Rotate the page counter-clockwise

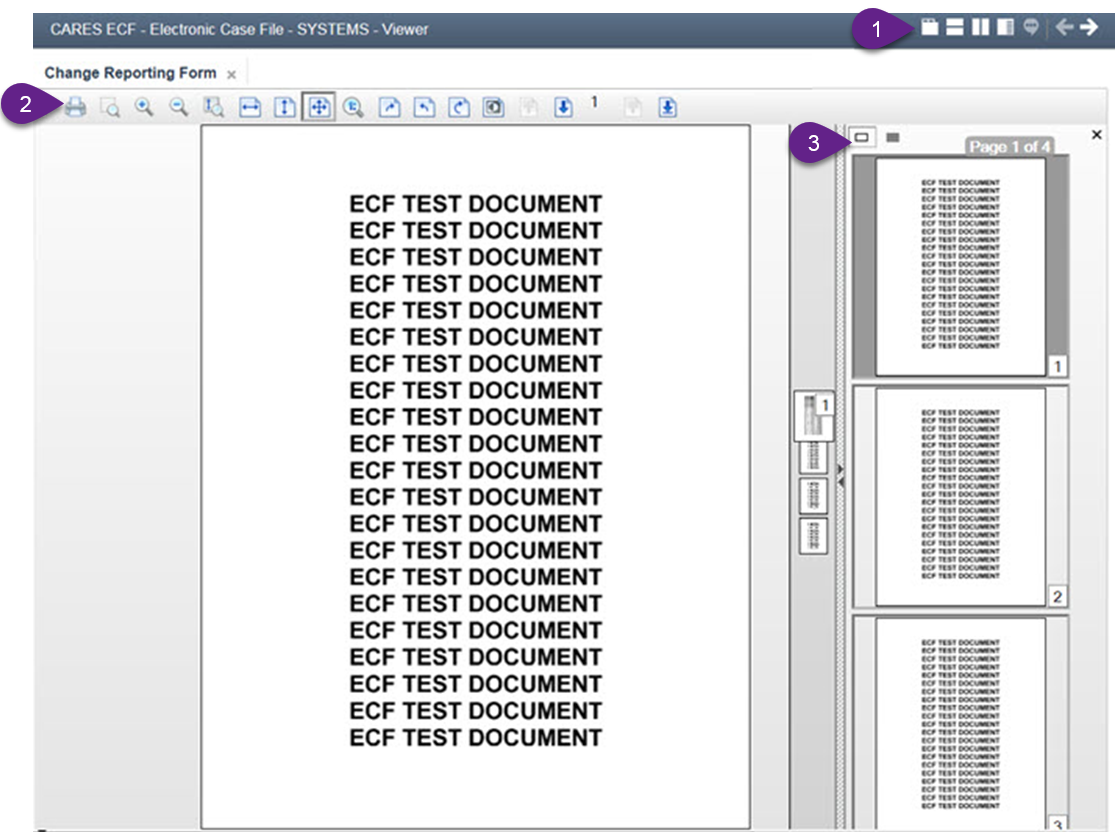click(x=424, y=107)
